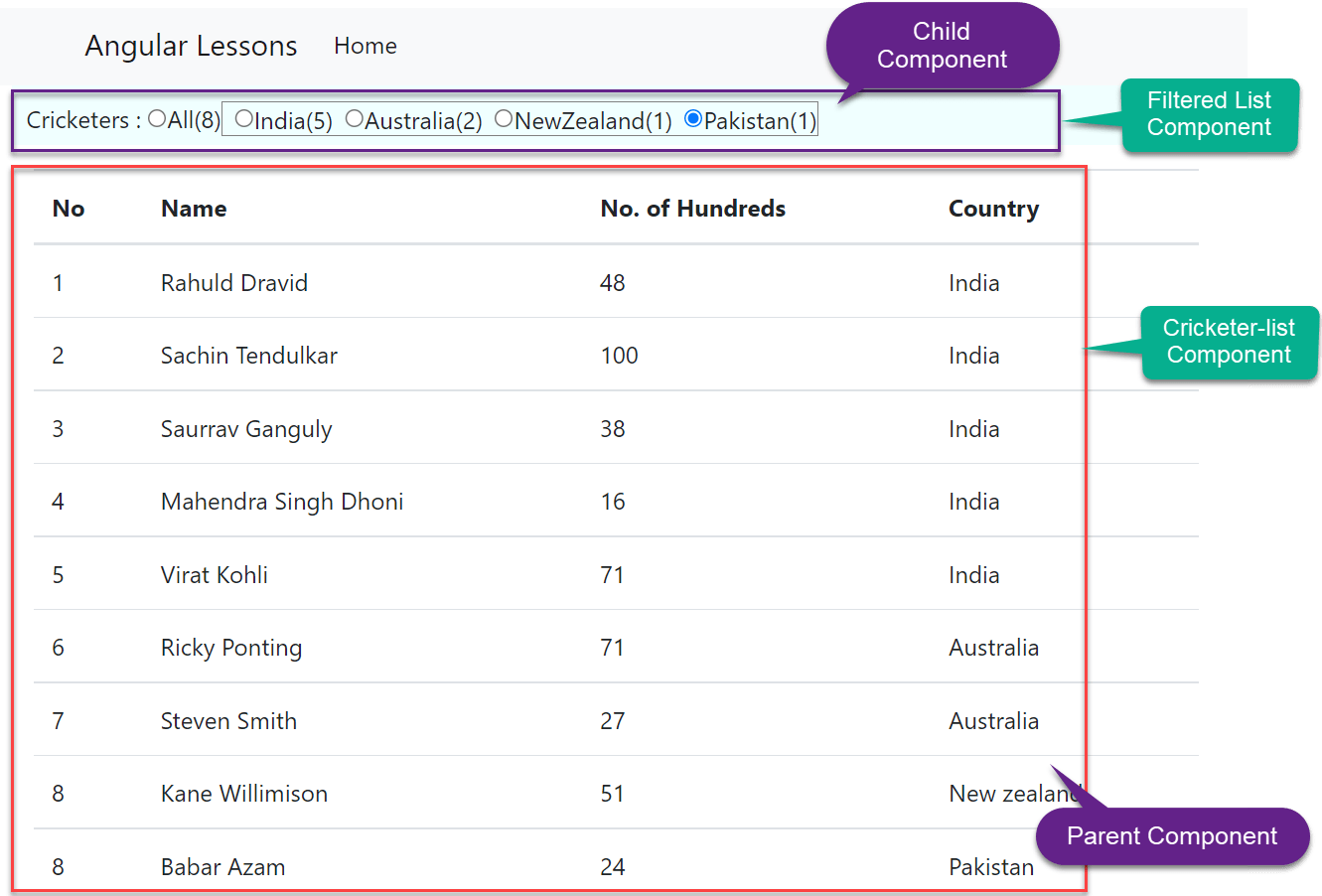Click the Angular Lessons brand link

190,46
